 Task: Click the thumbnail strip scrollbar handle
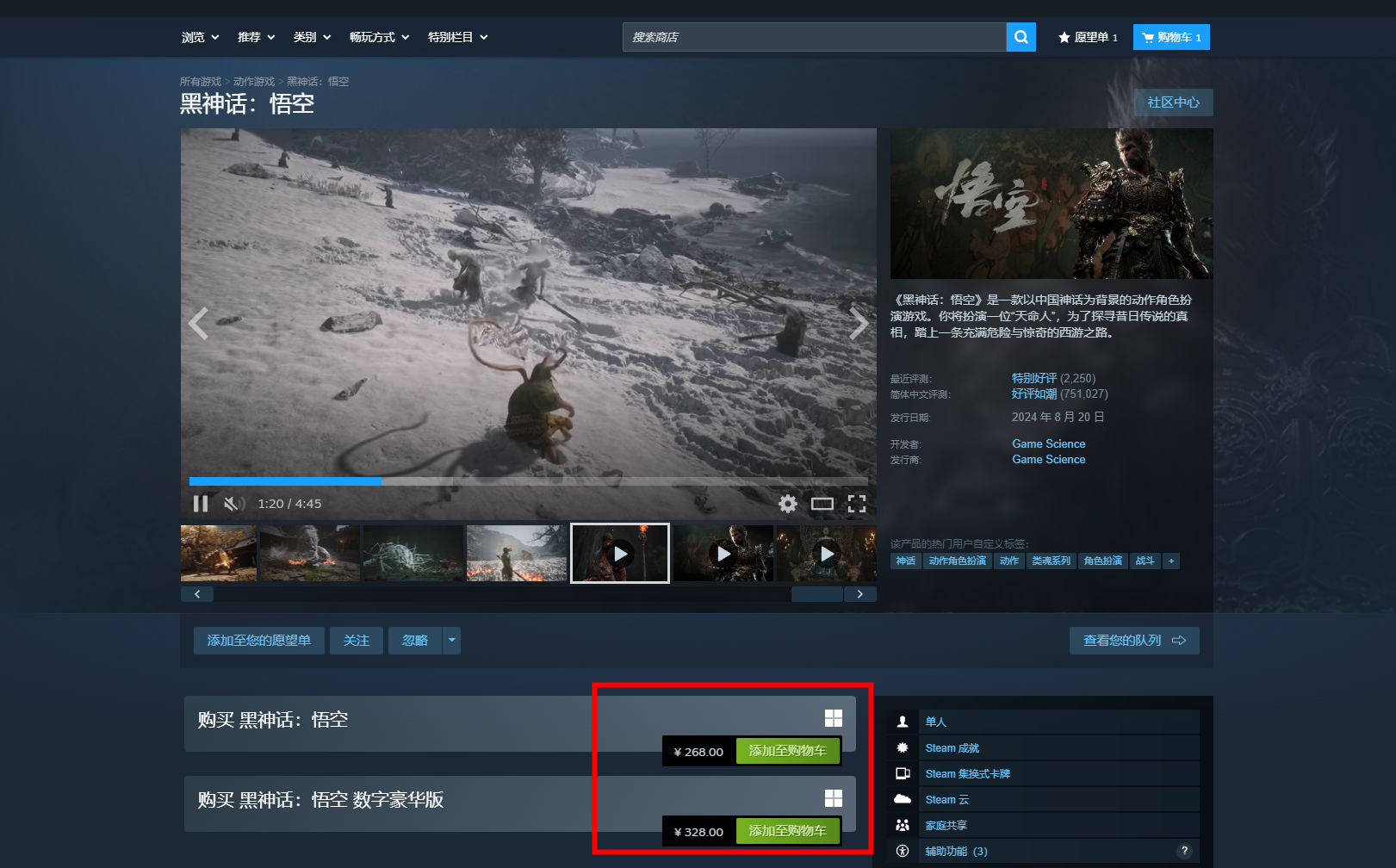[x=816, y=594]
